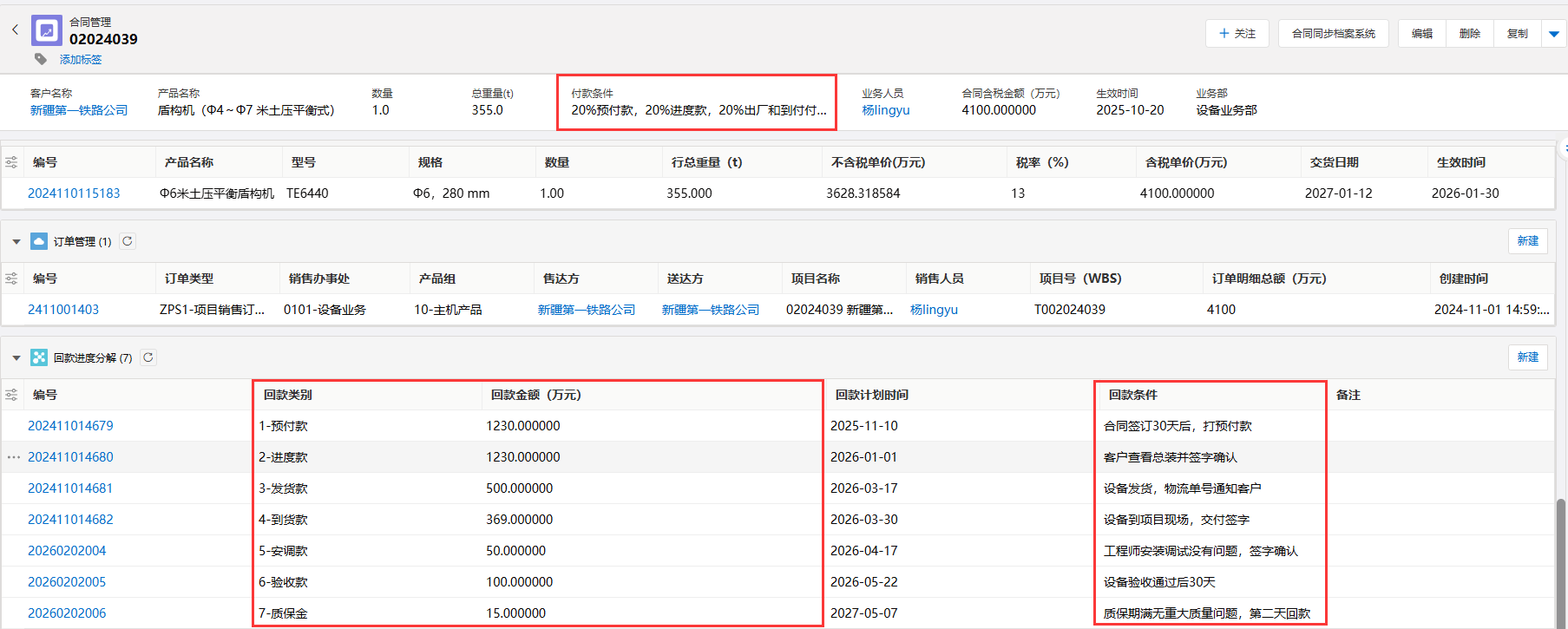The height and width of the screenshot is (629, 1568).
Task: Click the vertical scrollbar on the right
Action: click(1561, 555)
